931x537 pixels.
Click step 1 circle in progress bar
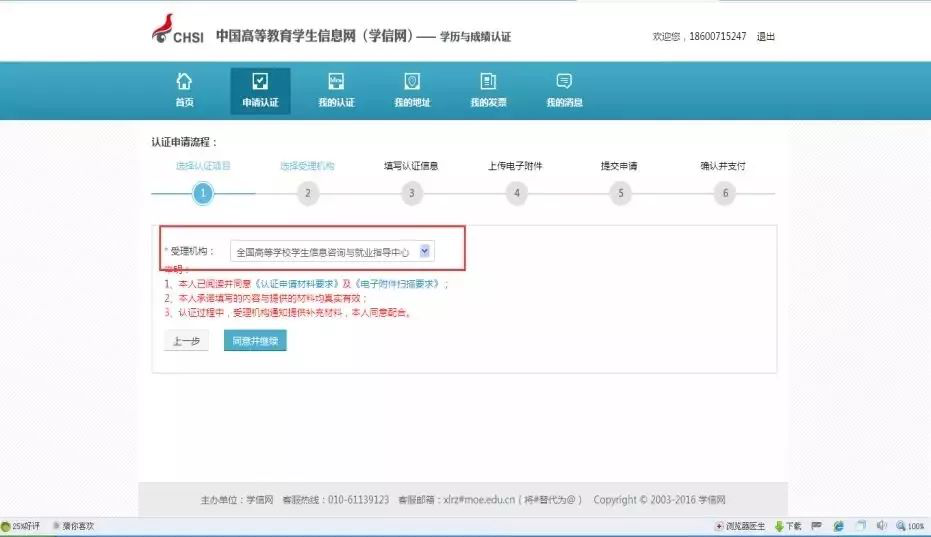(202, 193)
